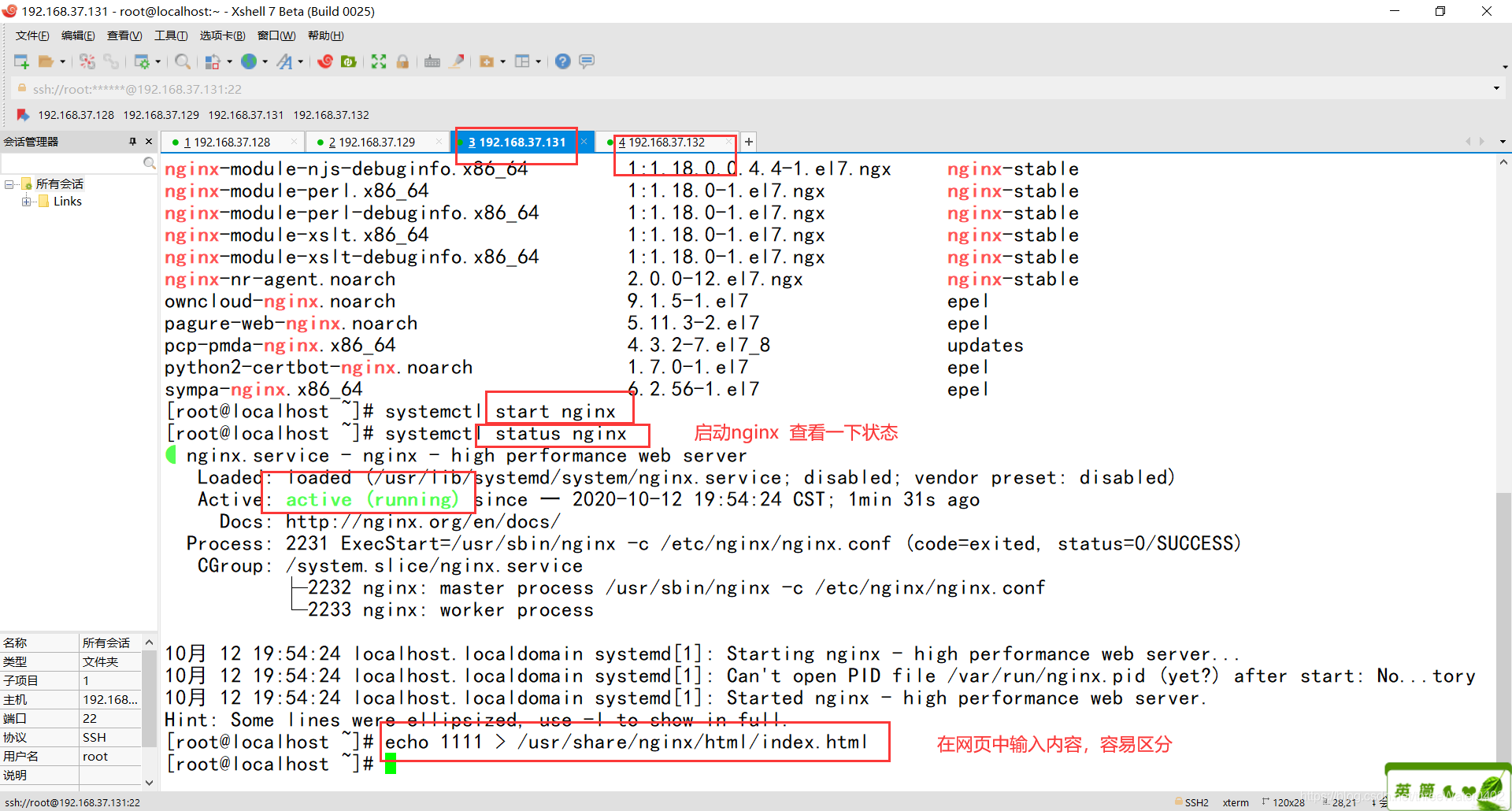Expand the Links tree node
The height and width of the screenshot is (811, 1512).
pyautogui.click(x=27, y=202)
